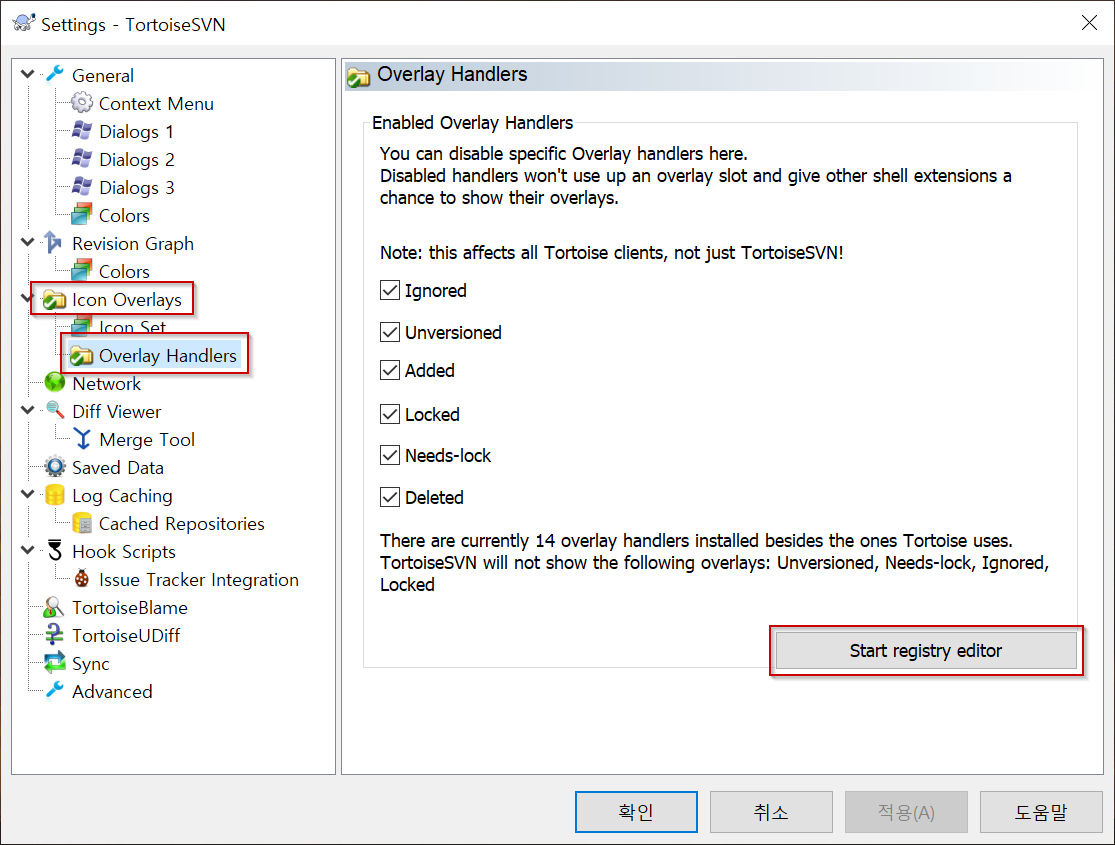
Task: Open Cached Repositories page
Action: click(x=181, y=524)
